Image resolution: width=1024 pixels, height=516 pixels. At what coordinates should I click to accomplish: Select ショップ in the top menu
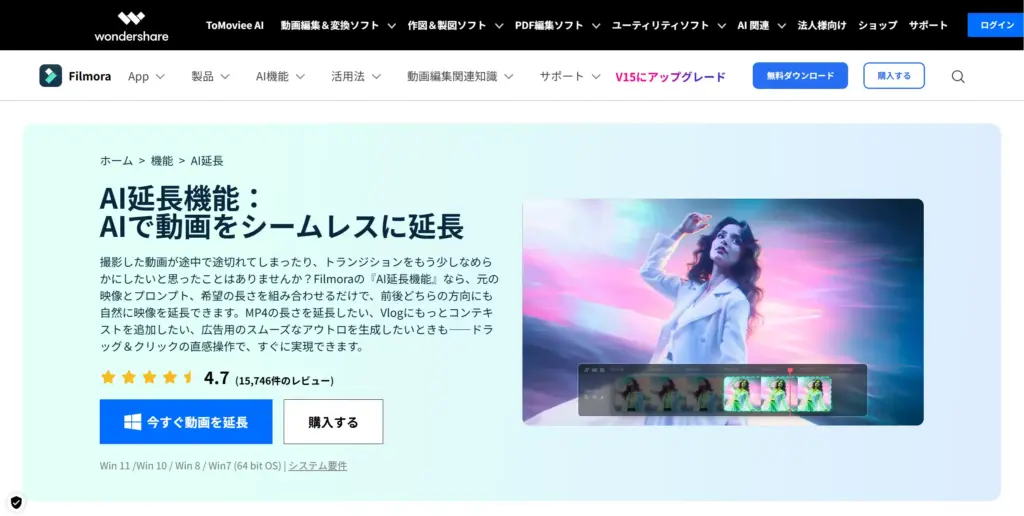[877, 25]
